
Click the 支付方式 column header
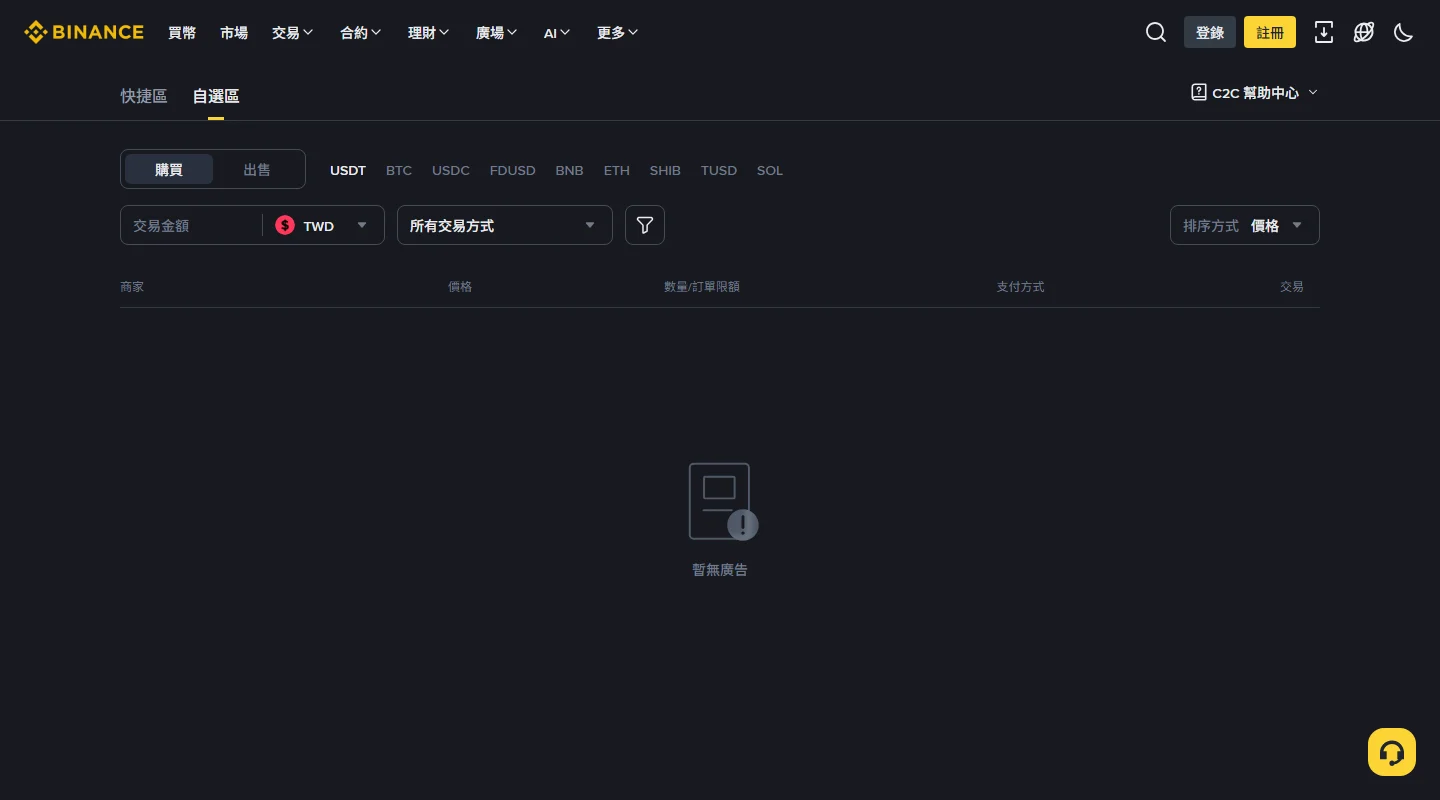coord(1020,287)
